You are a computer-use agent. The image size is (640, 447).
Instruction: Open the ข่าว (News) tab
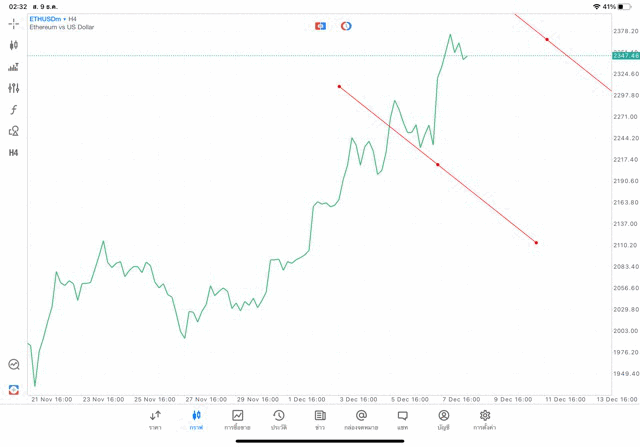pos(320,420)
